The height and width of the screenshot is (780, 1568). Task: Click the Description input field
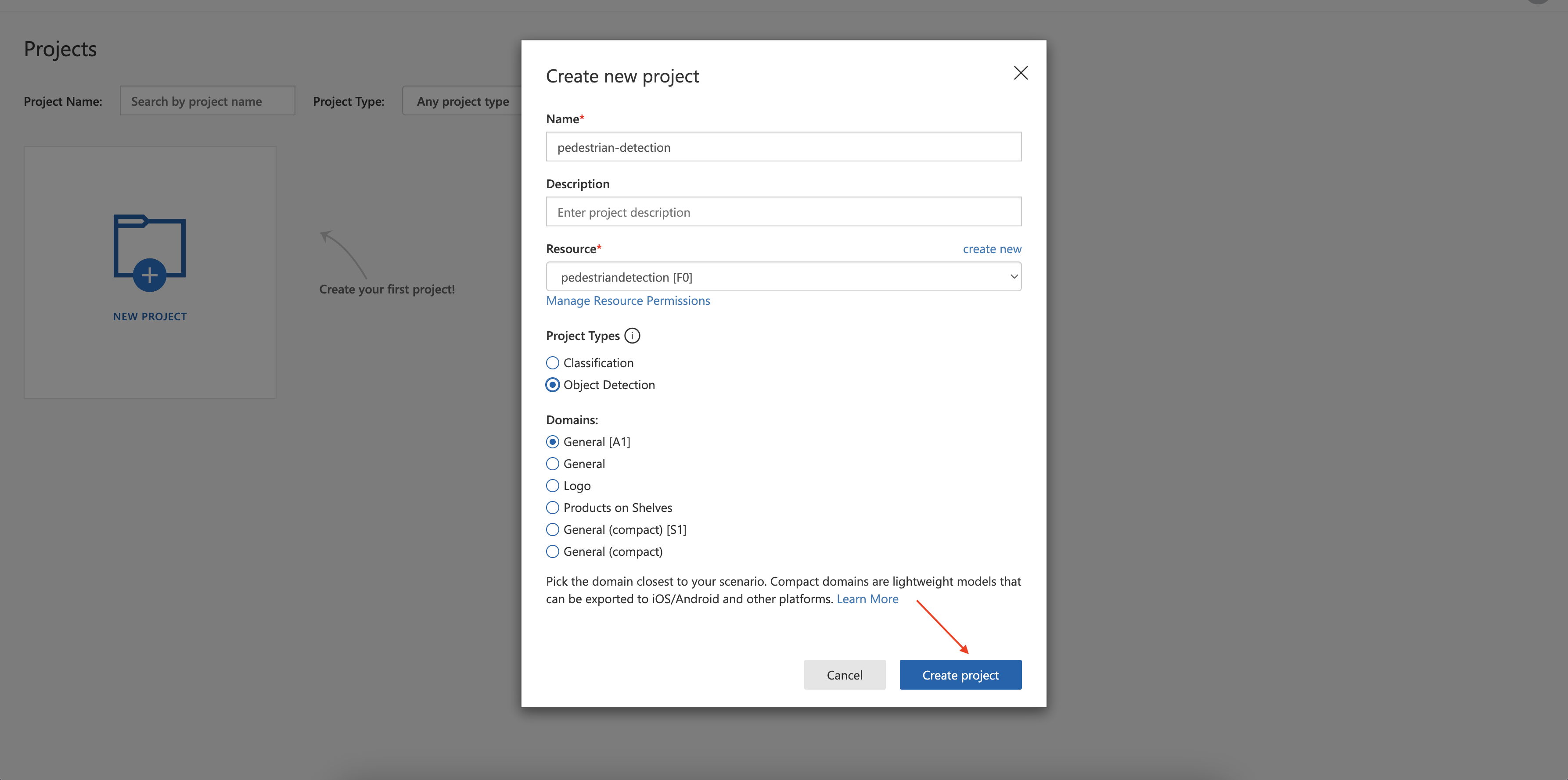click(784, 212)
